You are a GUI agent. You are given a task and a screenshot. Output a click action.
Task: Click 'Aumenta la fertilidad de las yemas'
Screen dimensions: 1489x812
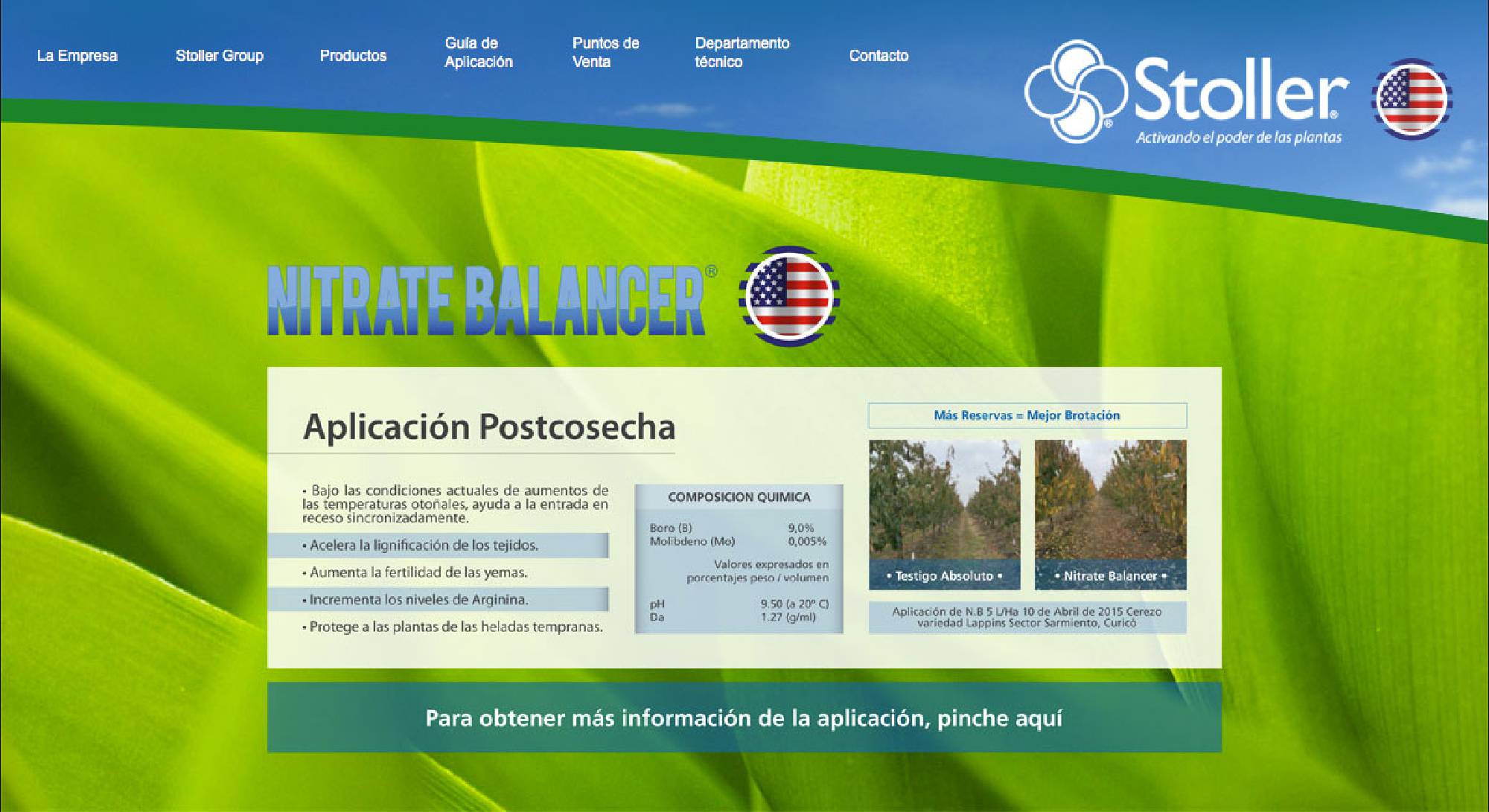(415, 572)
